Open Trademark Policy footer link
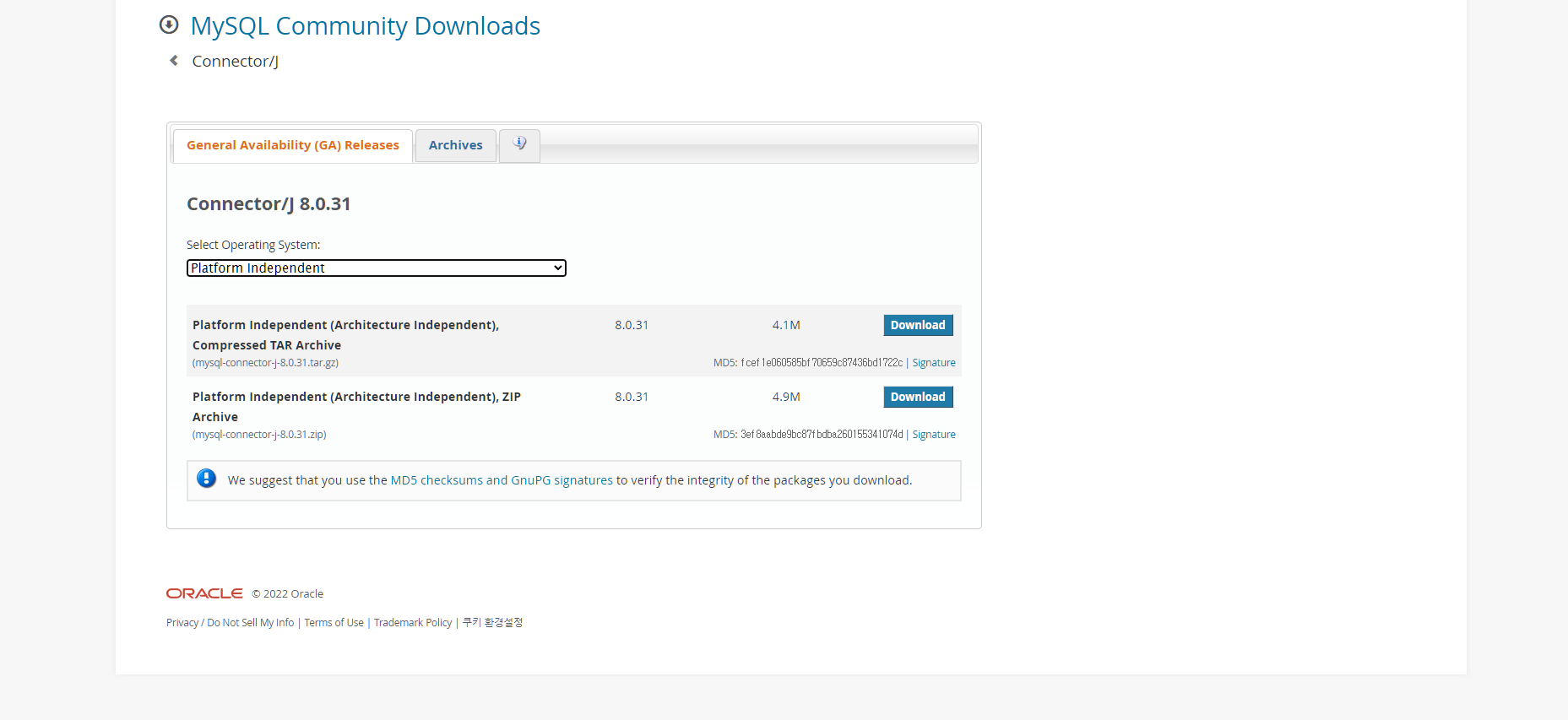 pos(413,623)
